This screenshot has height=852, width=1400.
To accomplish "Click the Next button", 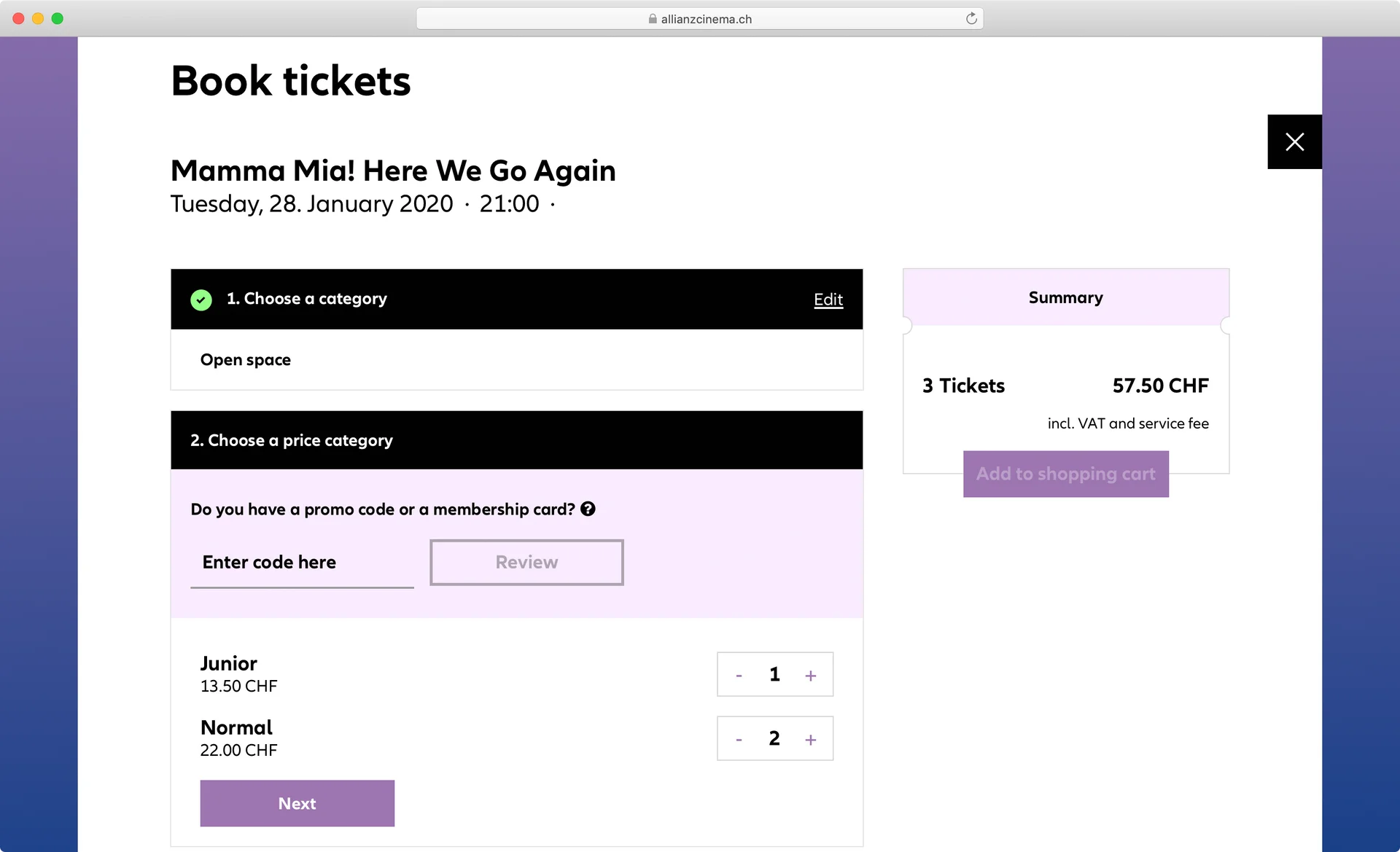I will click(x=297, y=803).
